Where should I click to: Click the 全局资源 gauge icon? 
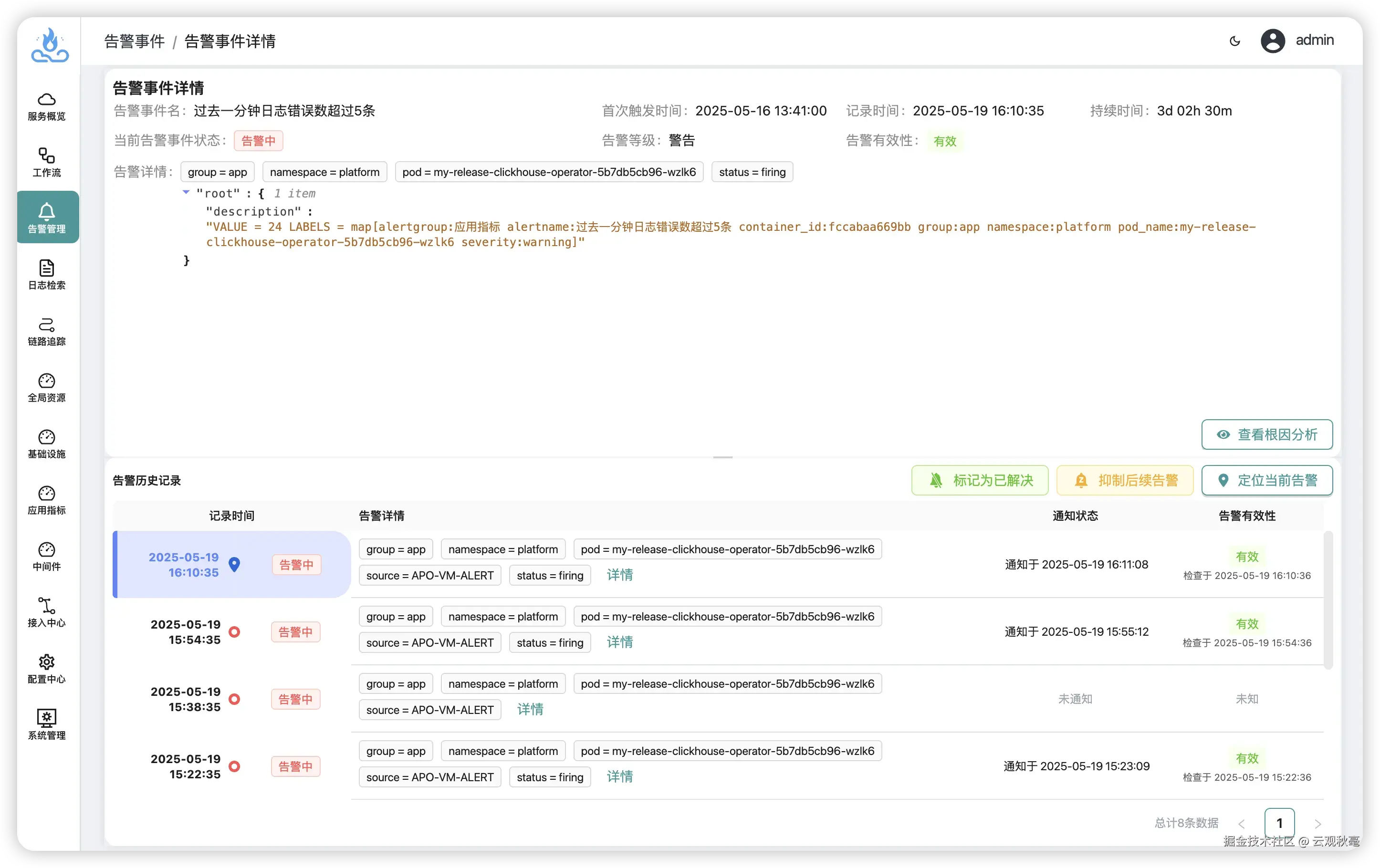(x=46, y=381)
